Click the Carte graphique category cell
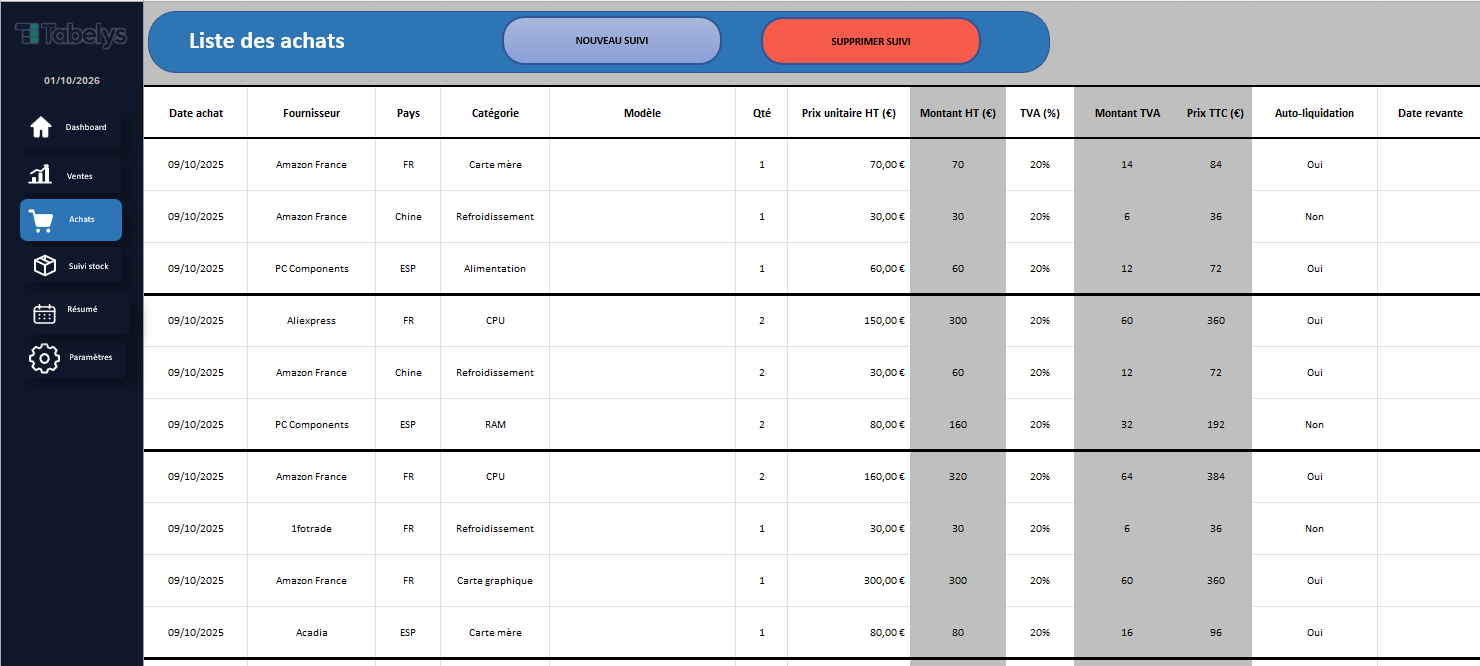The height and width of the screenshot is (666, 1480). pos(495,581)
